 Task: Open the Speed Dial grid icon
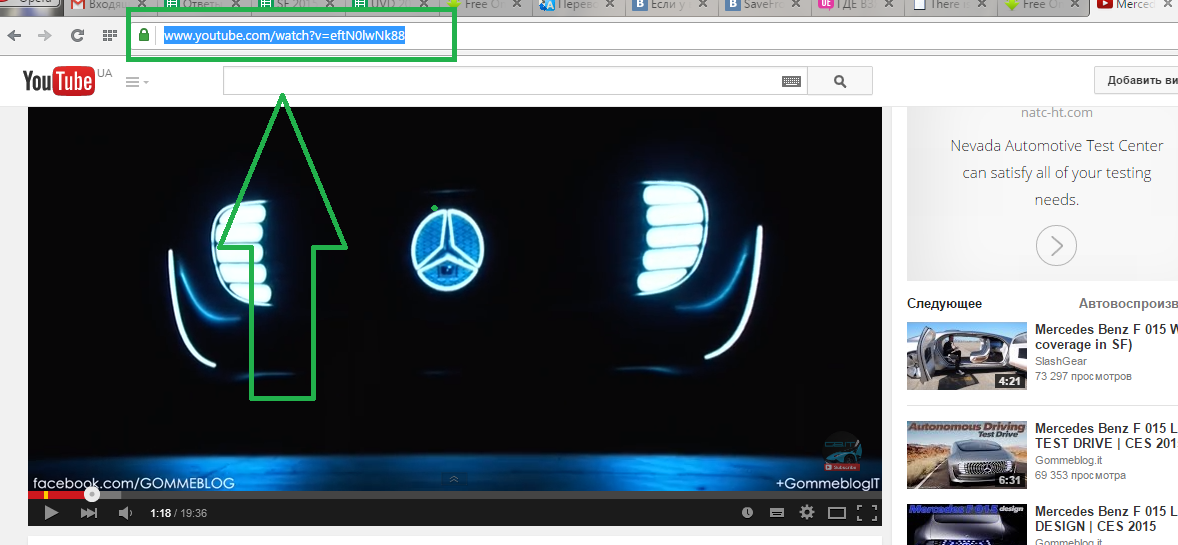click(x=110, y=35)
